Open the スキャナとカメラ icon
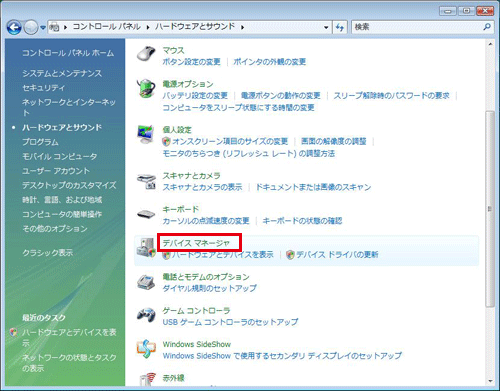This screenshot has height=391, width=500. 147,181
